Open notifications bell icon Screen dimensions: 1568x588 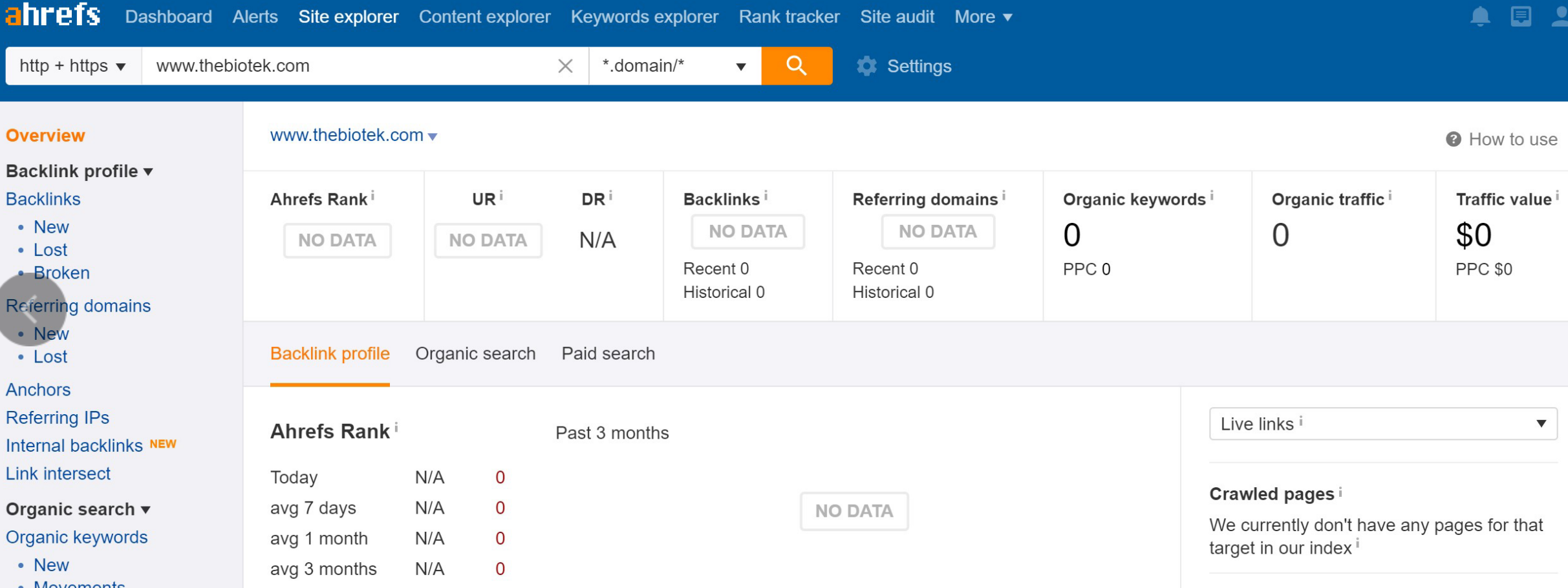coord(1480,16)
